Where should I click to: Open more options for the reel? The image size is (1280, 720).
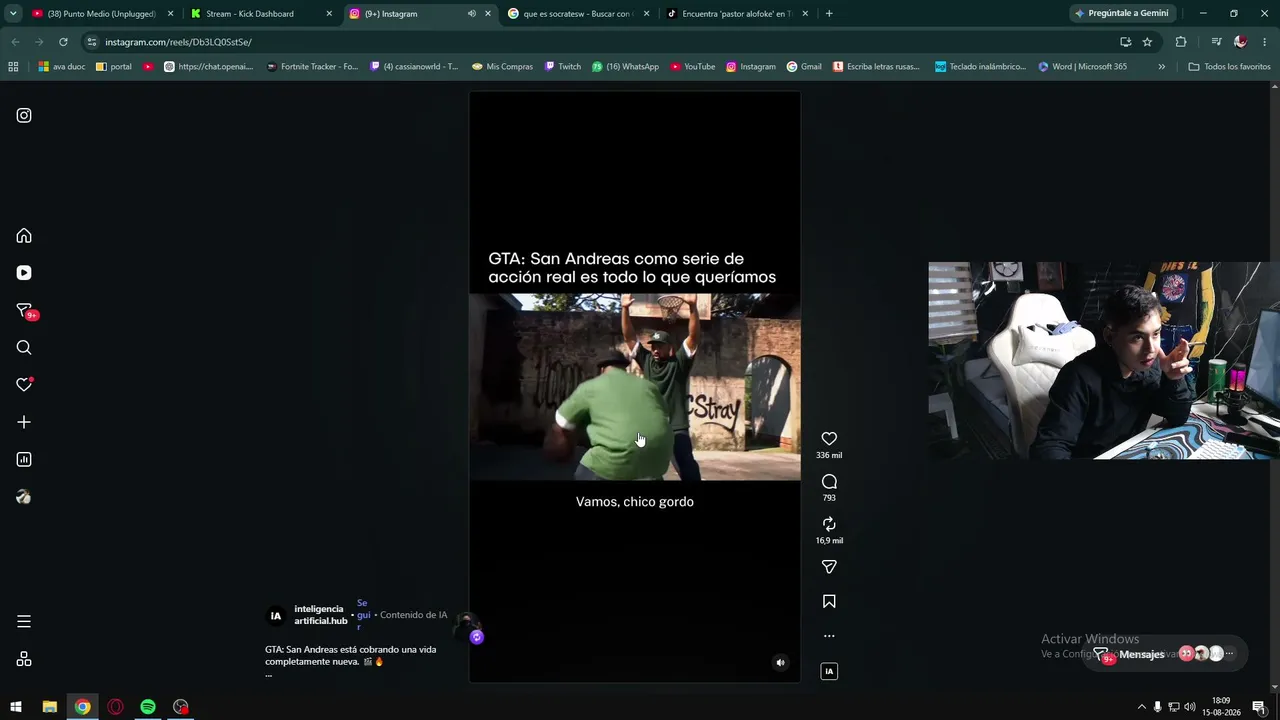pos(829,636)
